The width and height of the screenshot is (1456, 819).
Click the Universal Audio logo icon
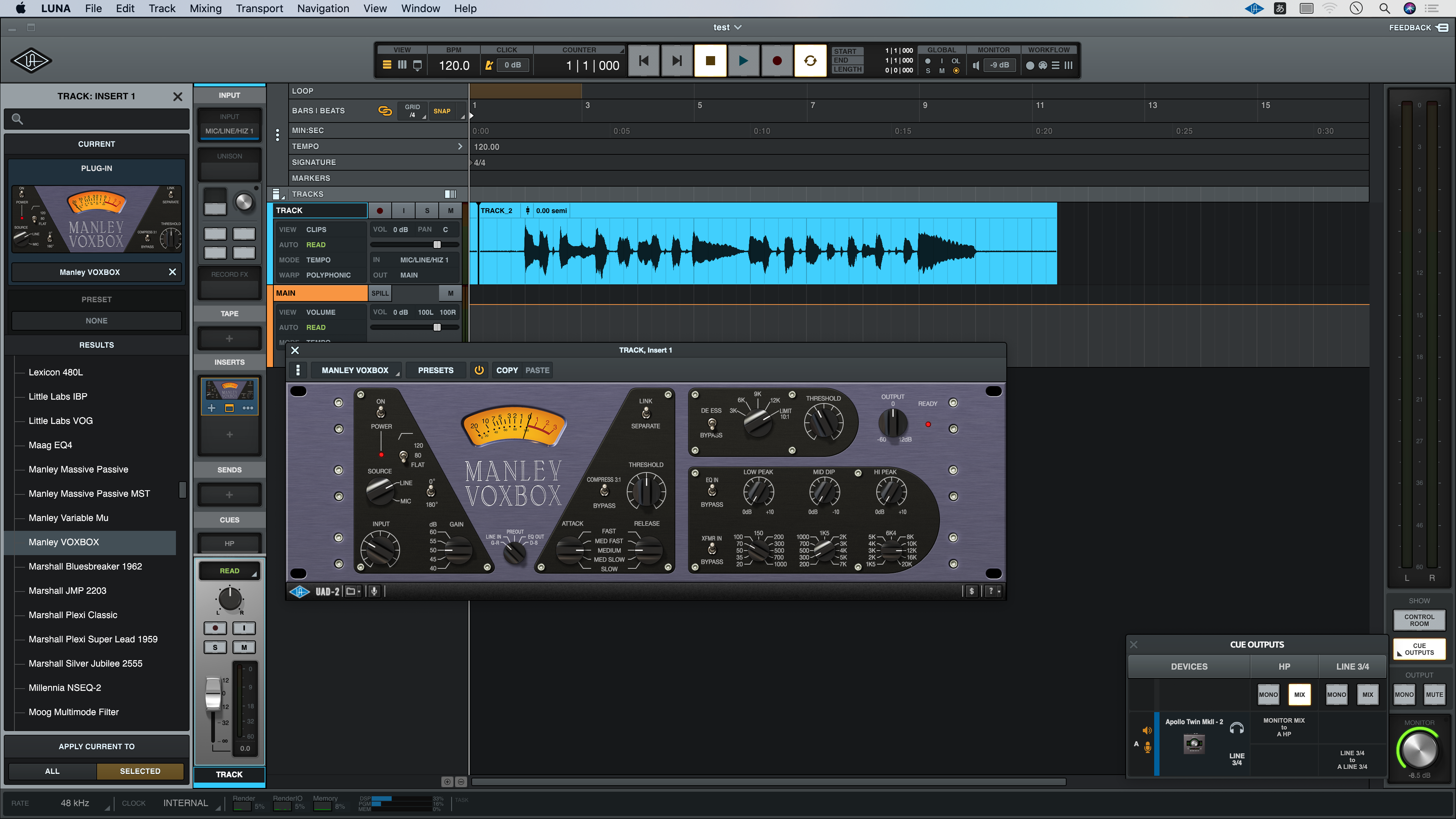(31, 61)
